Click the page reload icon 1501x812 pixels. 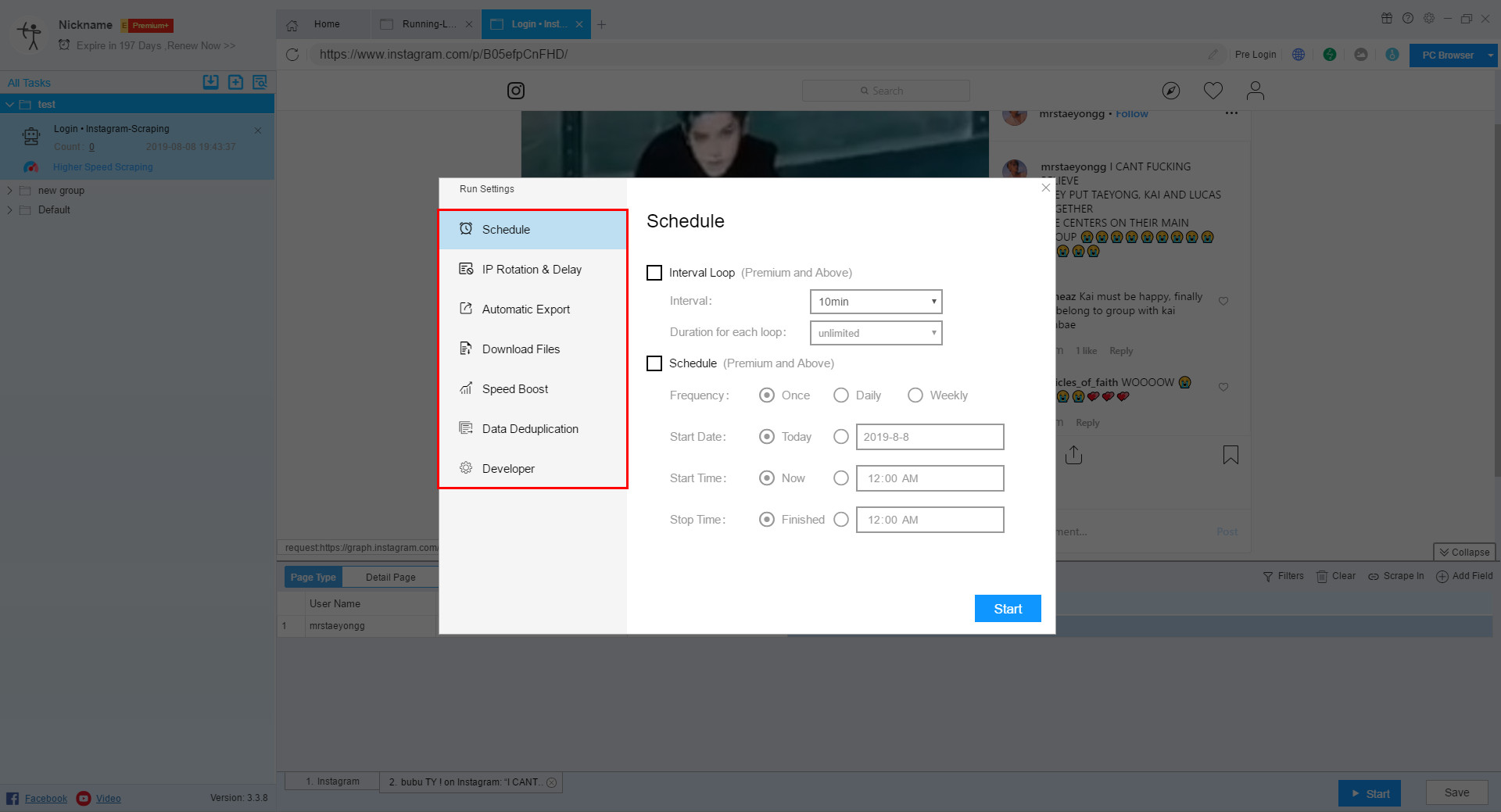[292, 55]
